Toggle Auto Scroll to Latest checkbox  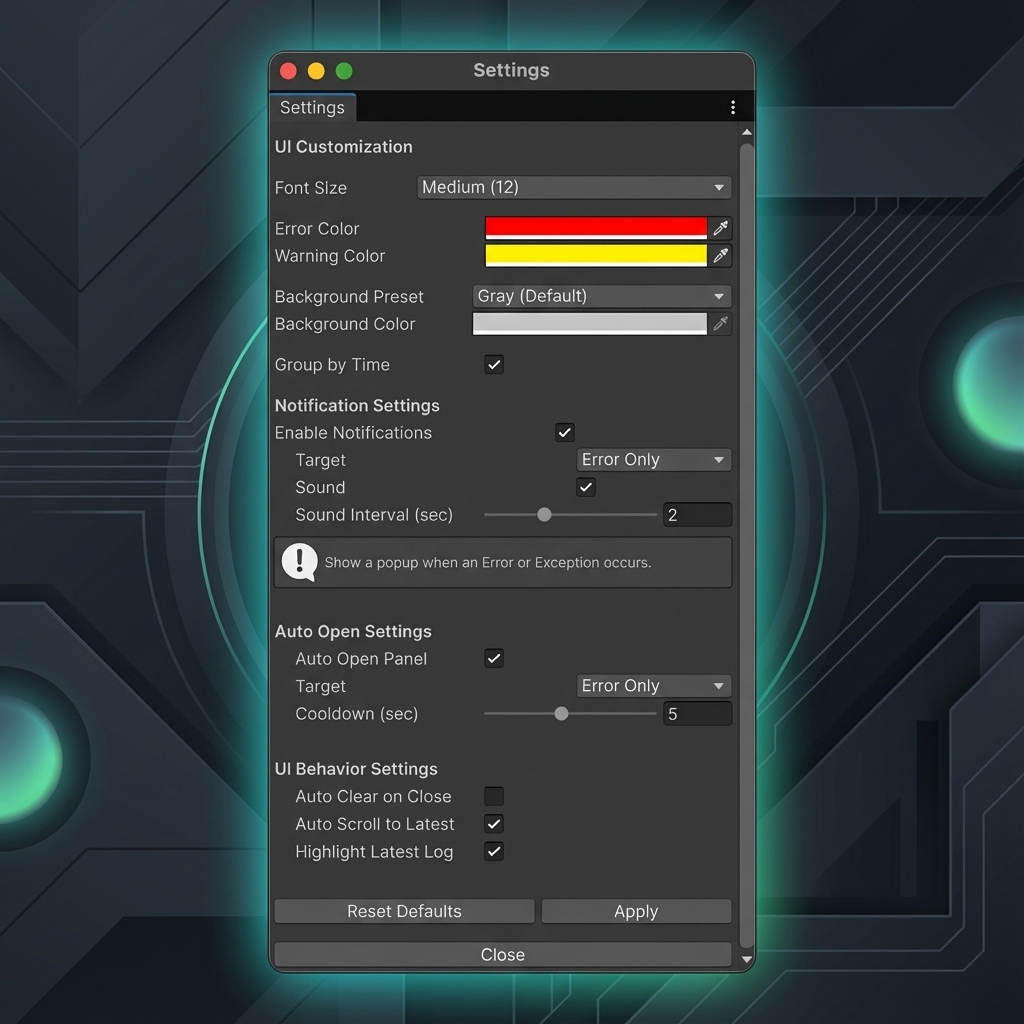(494, 824)
